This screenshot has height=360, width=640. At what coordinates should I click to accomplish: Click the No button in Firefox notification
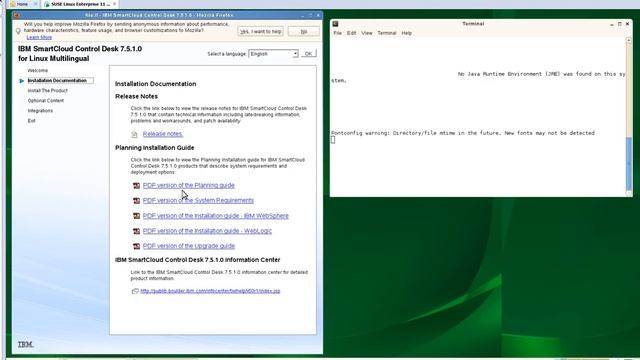304,31
